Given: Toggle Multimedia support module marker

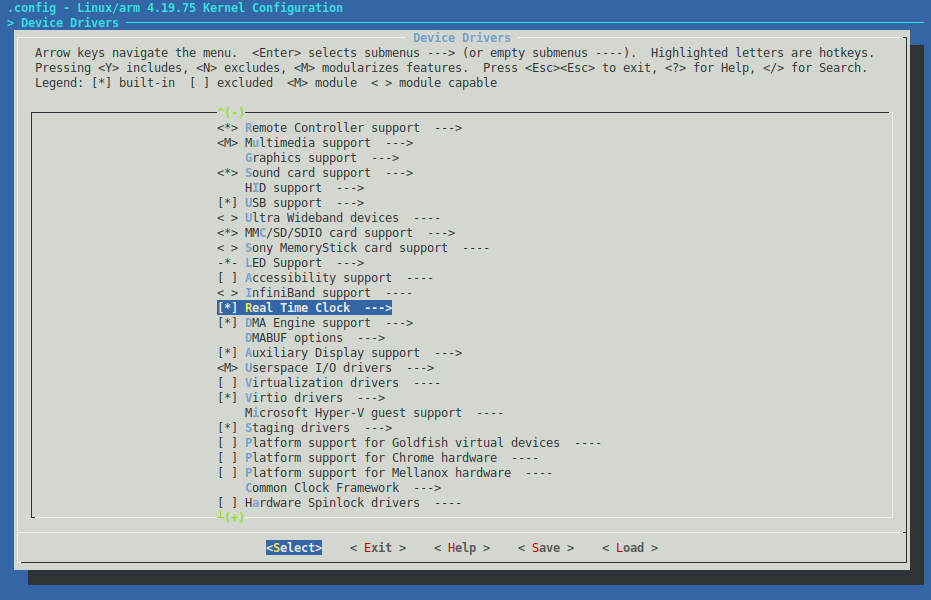Looking at the screenshot, I should (227, 143).
